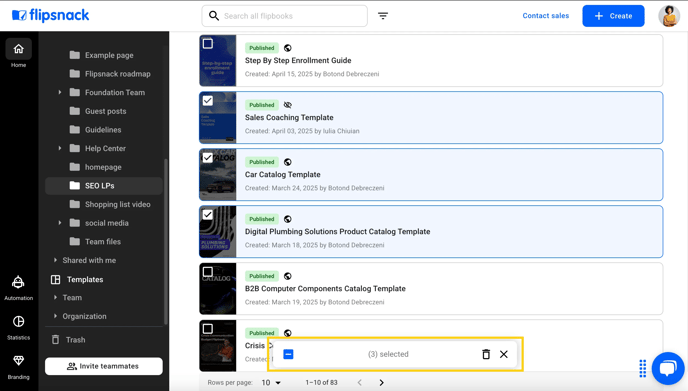
Task: Go to next page of flipbooks
Action: coord(381,383)
